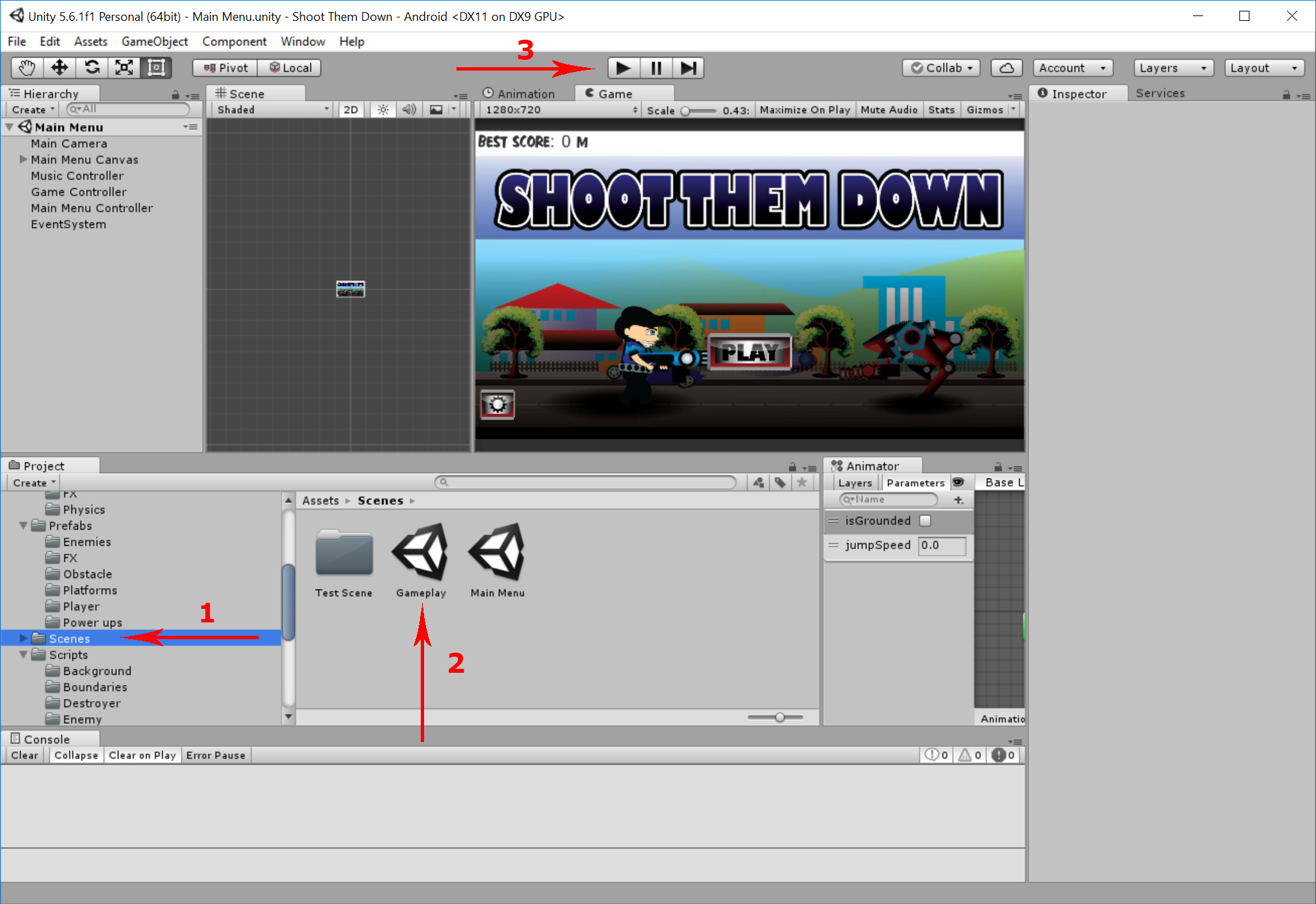Drag the Scale slider in Game view
1316x904 pixels.
685,109
